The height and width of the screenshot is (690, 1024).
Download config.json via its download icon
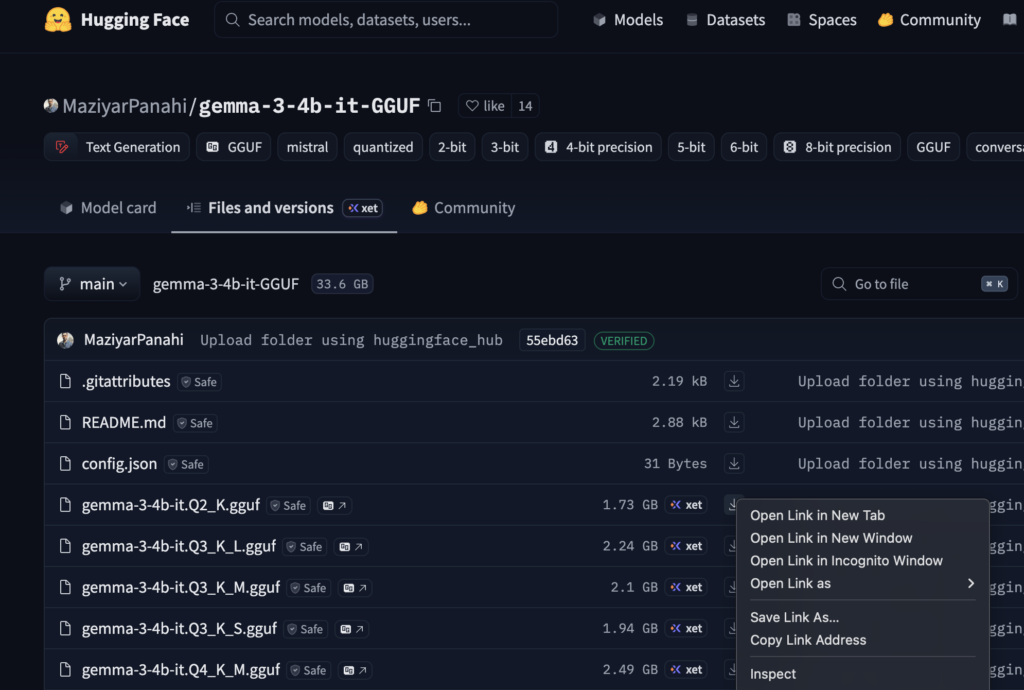pyautogui.click(x=734, y=464)
